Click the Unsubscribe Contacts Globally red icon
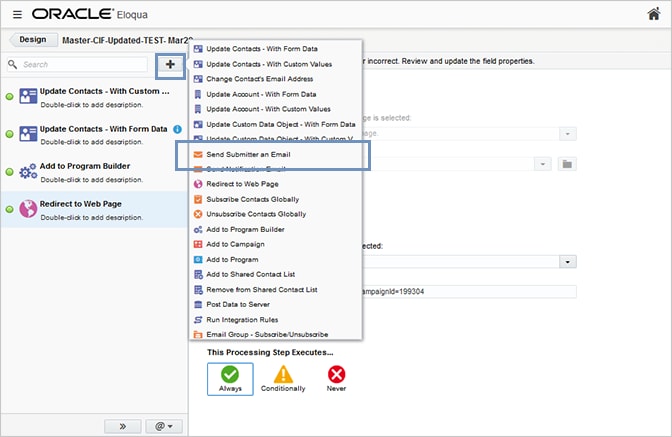672x437 pixels. [x=198, y=214]
